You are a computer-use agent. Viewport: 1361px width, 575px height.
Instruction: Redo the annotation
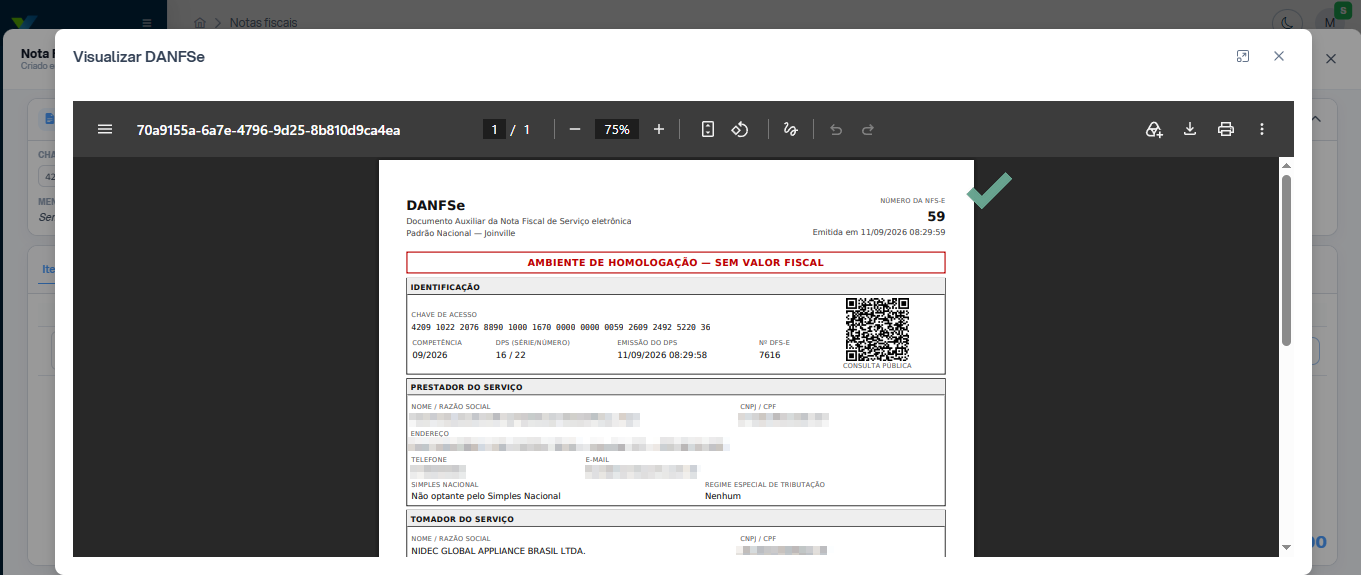(868, 129)
